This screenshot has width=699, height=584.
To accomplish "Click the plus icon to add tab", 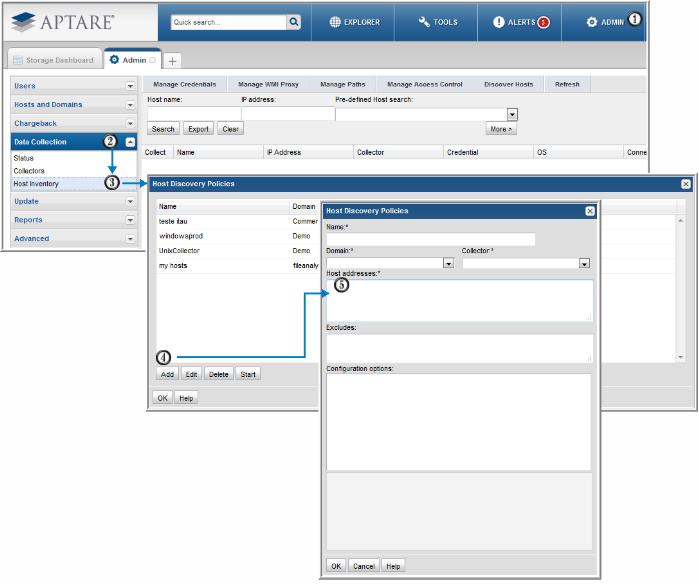I will pyautogui.click(x=173, y=61).
